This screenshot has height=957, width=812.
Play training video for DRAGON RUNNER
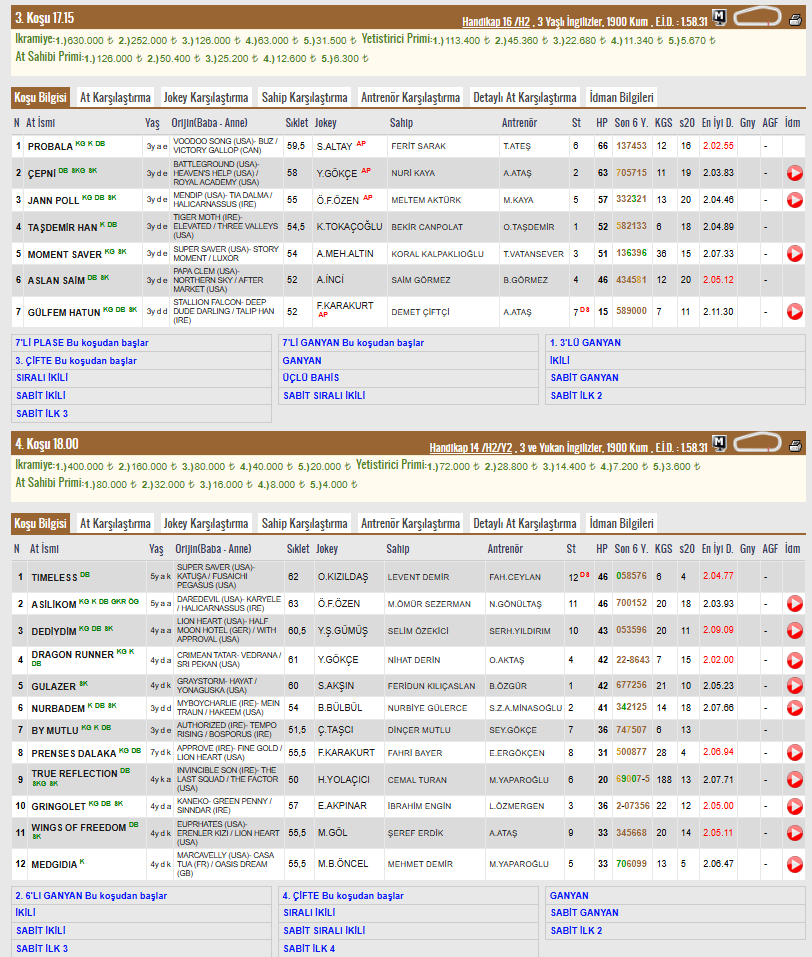point(794,660)
